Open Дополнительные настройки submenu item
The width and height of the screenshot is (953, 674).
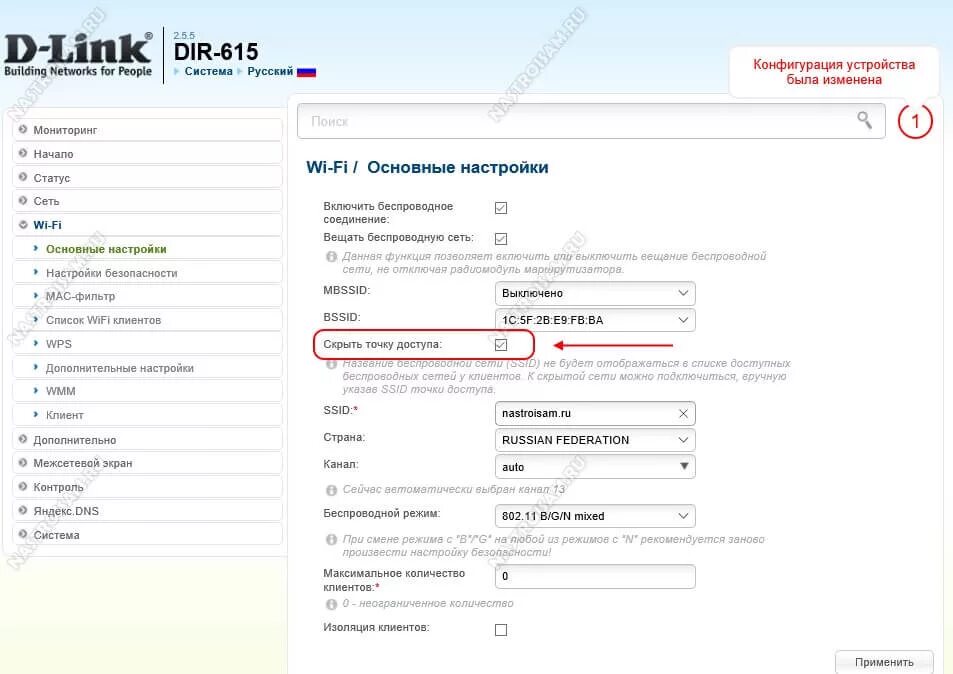point(147,368)
